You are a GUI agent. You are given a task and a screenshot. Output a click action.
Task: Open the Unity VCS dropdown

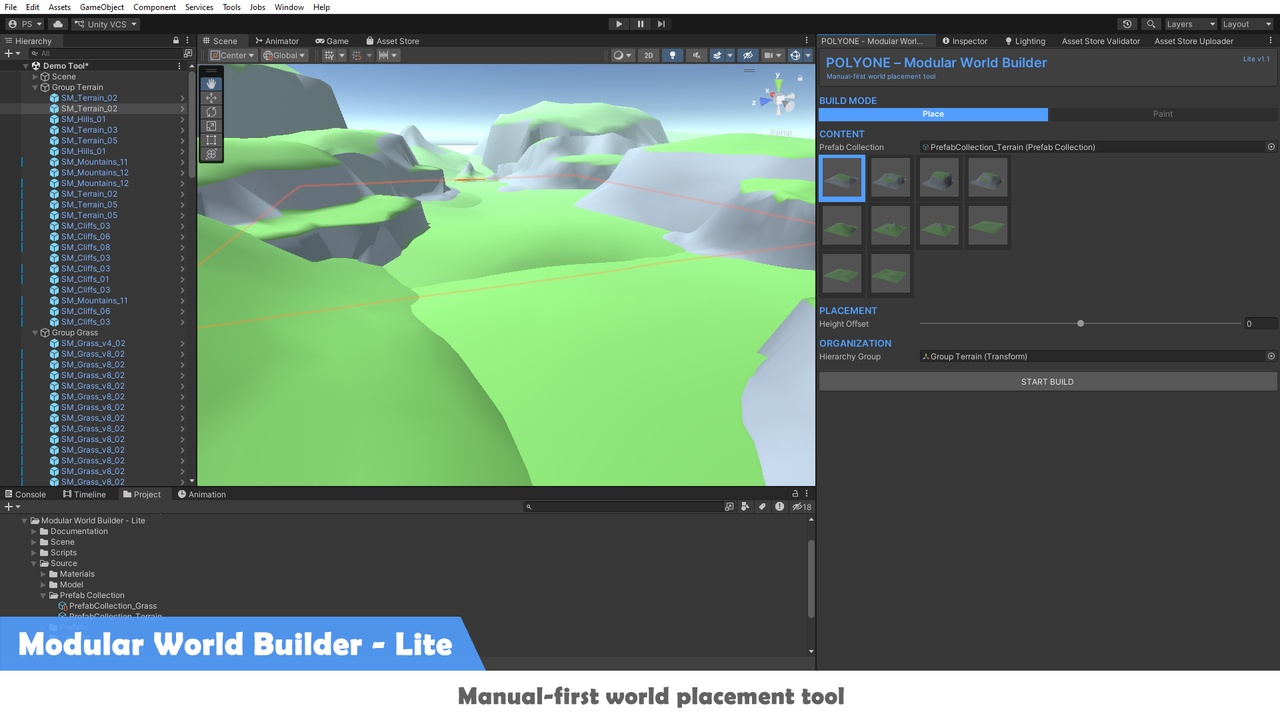pyautogui.click(x=105, y=24)
